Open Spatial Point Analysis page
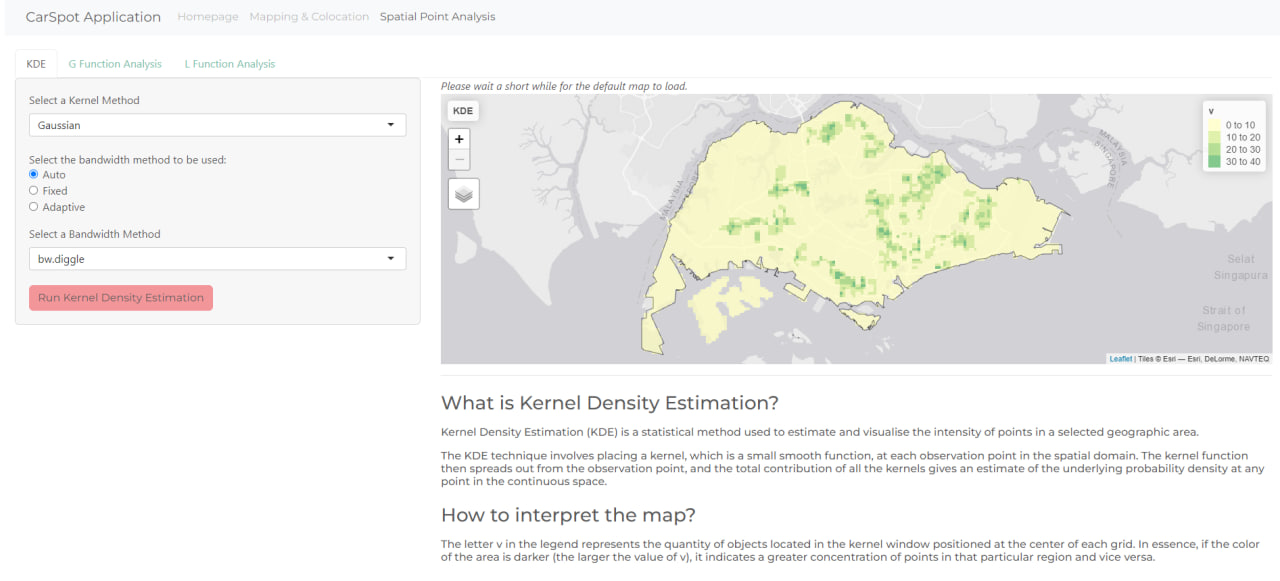 point(437,17)
